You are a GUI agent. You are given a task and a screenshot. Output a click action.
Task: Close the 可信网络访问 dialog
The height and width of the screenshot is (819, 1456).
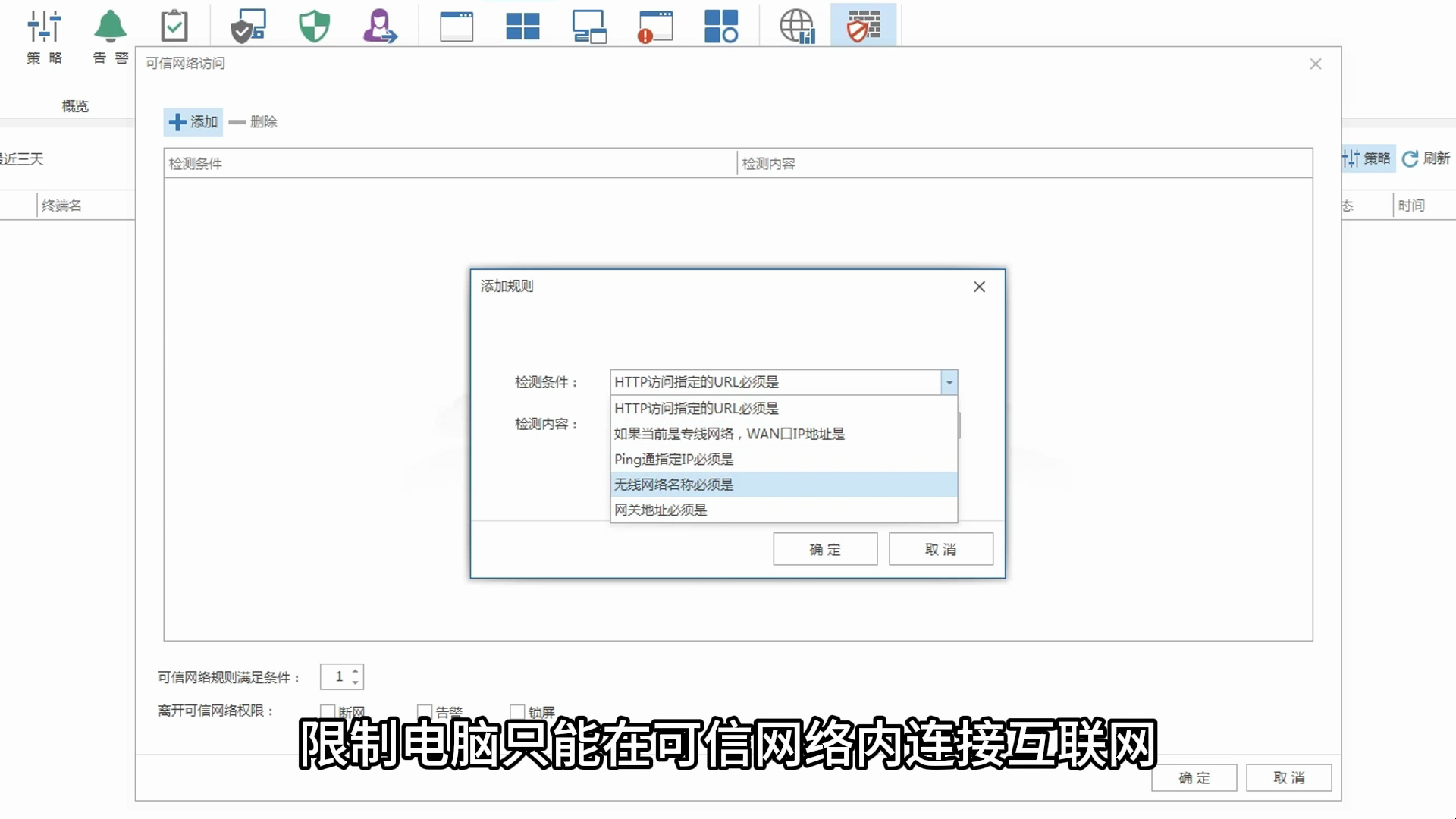click(x=1316, y=64)
